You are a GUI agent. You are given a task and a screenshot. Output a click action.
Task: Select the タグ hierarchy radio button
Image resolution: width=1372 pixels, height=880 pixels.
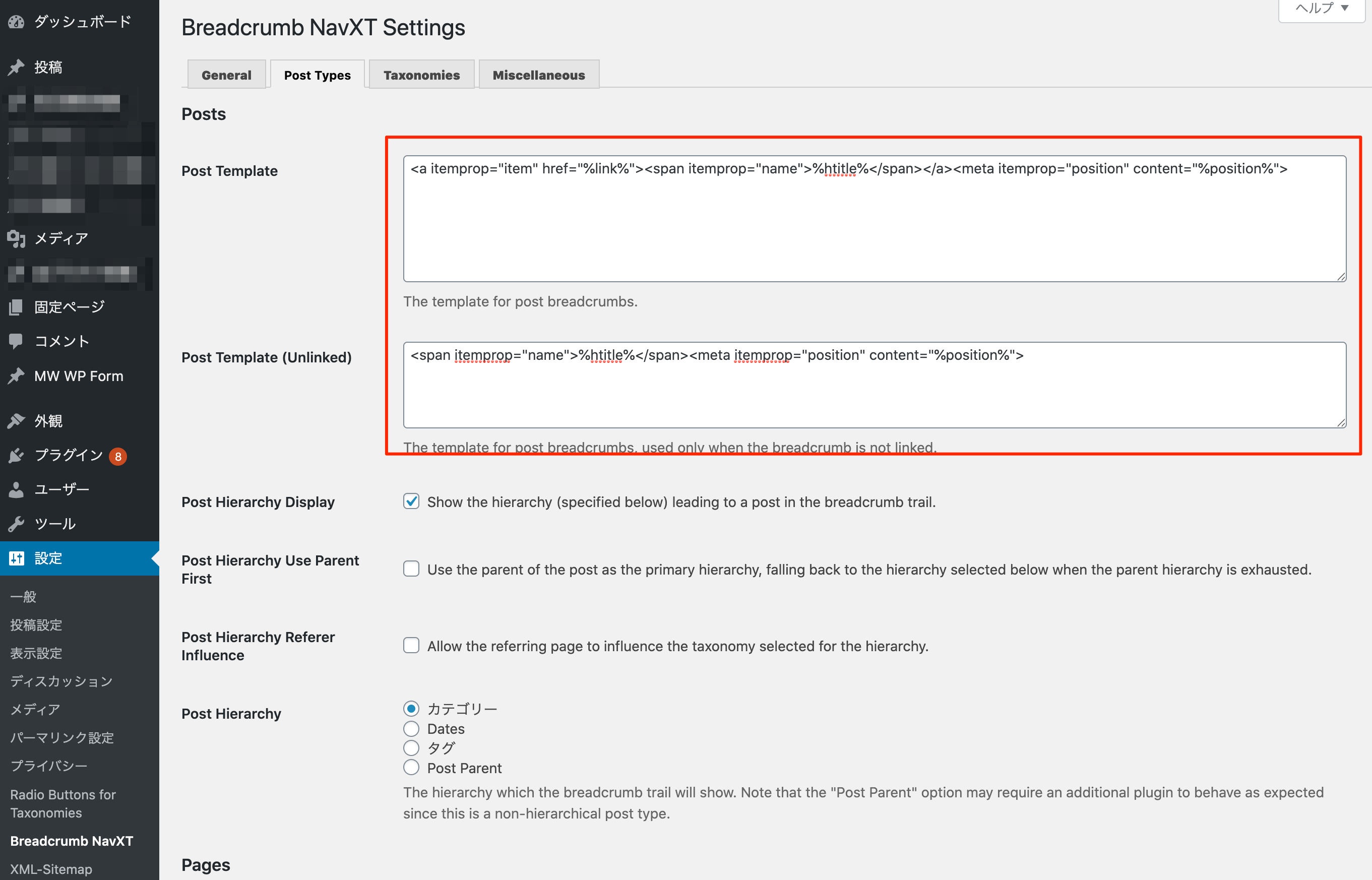(x=411, y=748)
